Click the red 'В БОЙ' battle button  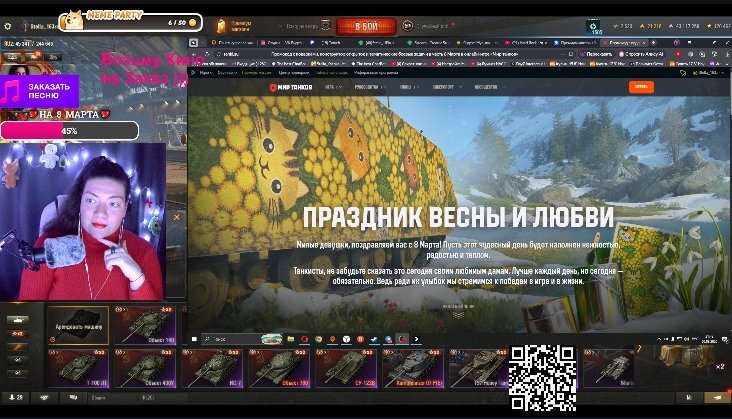[366, 27]
